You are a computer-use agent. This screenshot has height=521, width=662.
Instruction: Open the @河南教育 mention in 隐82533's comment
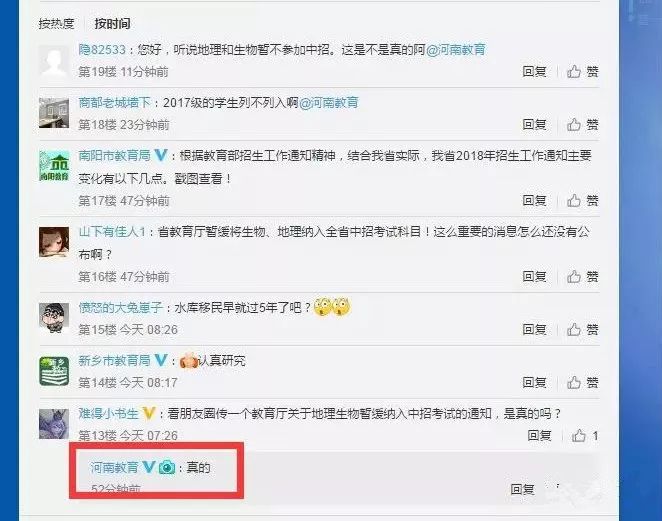tap(456, 50)
